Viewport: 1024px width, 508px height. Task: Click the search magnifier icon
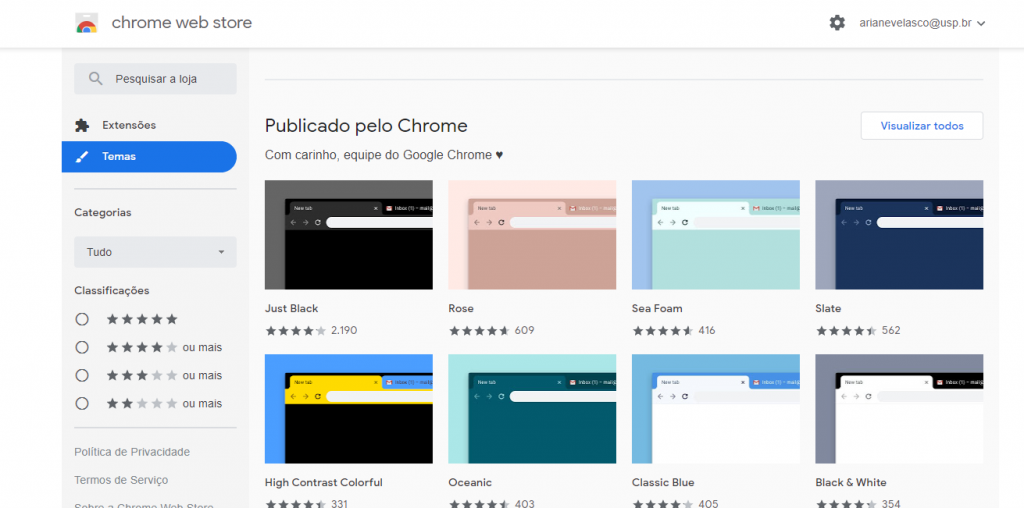[95, 79]
